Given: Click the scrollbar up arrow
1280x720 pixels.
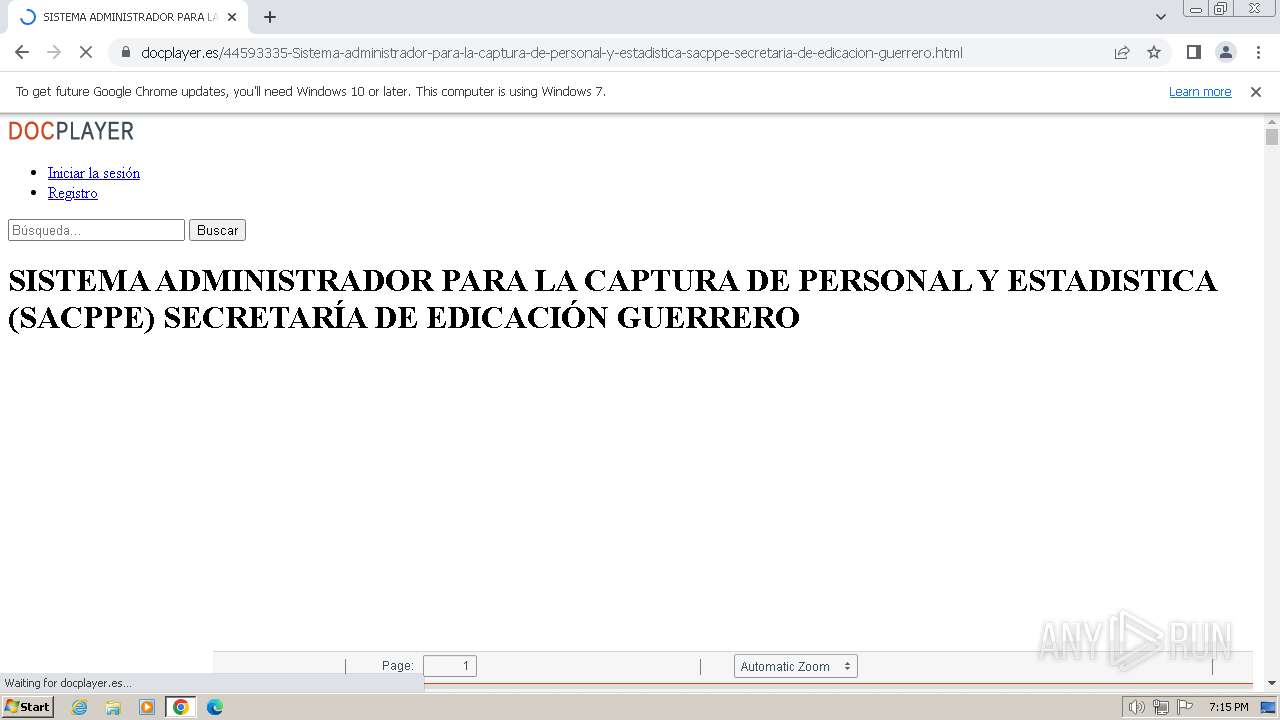Looking at the screenshot, I should [1272, 121].
